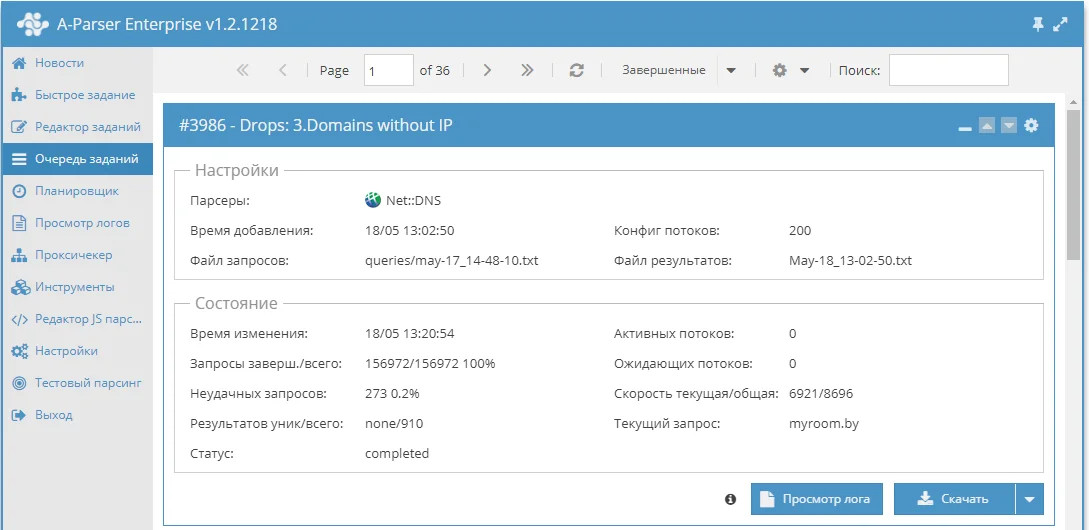The width and height of the screenshot is (1089, 530).
Task: Toggle fullscreen expand icon in header
Action: [1061, 24]
